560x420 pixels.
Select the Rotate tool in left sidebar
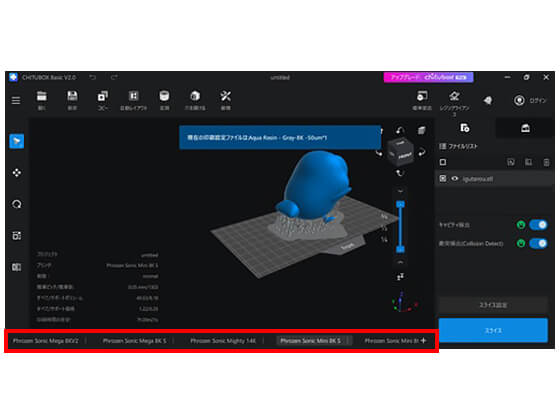pyautogui.click(x=16, y=204)
